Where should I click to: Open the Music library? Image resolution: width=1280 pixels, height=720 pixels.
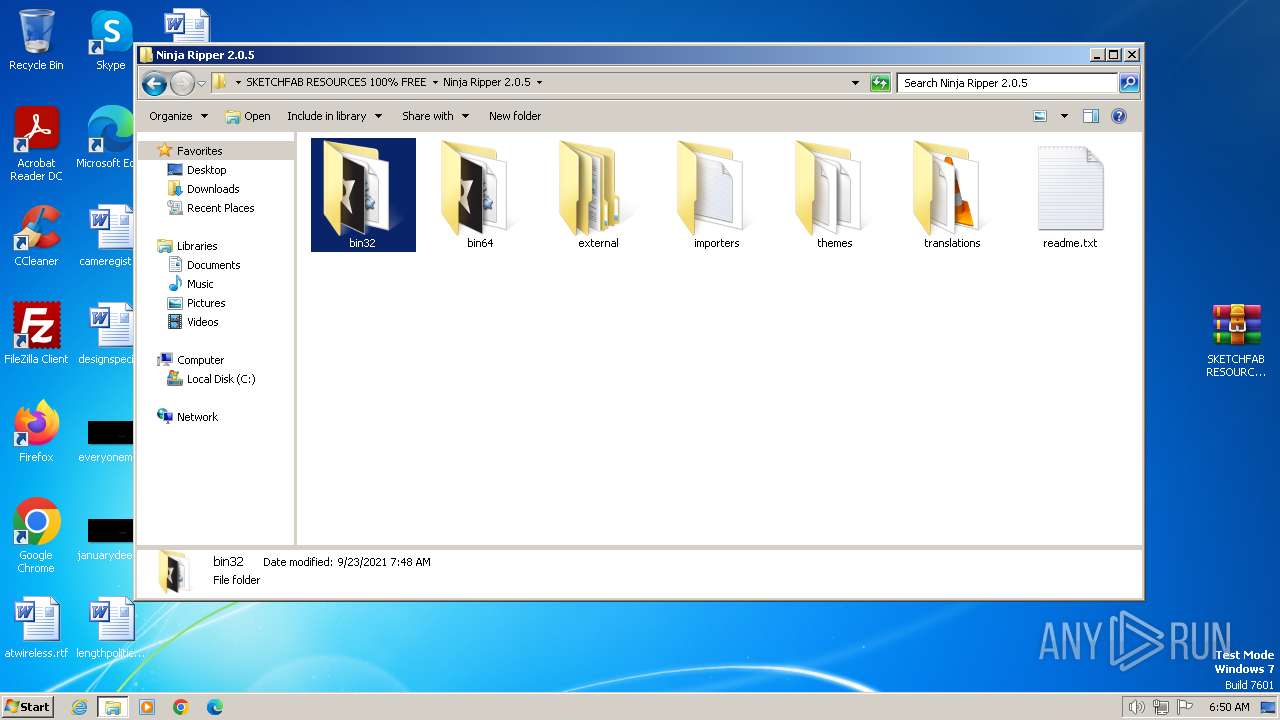(x=200, y=284)
